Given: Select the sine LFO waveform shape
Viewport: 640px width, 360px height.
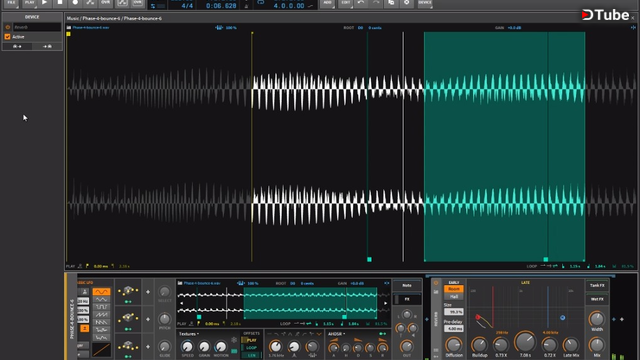Looking at the screenshot, I should pyautogui.click(x=101, y=292).
